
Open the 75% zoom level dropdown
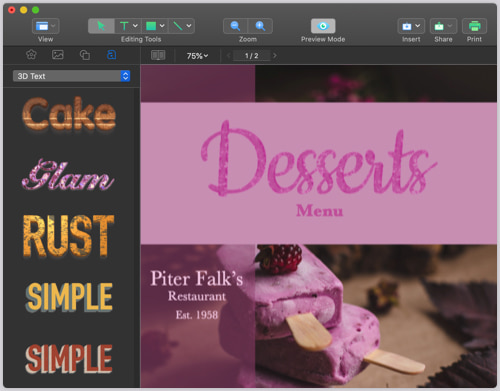[x=197, y=56]
